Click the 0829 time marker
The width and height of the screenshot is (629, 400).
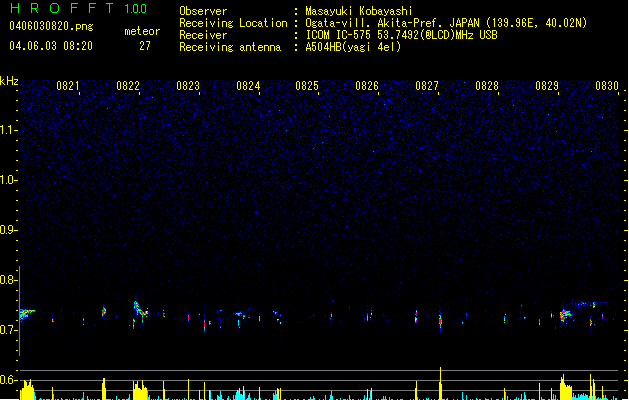(x=547, y=86)
